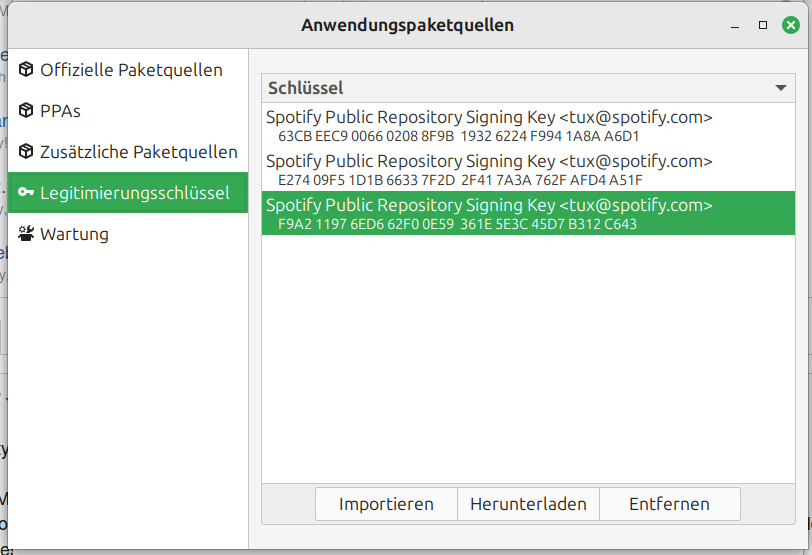Click the Herunterladen button
812x555 pixels.
pyautogui.click(x=528, y=504)
